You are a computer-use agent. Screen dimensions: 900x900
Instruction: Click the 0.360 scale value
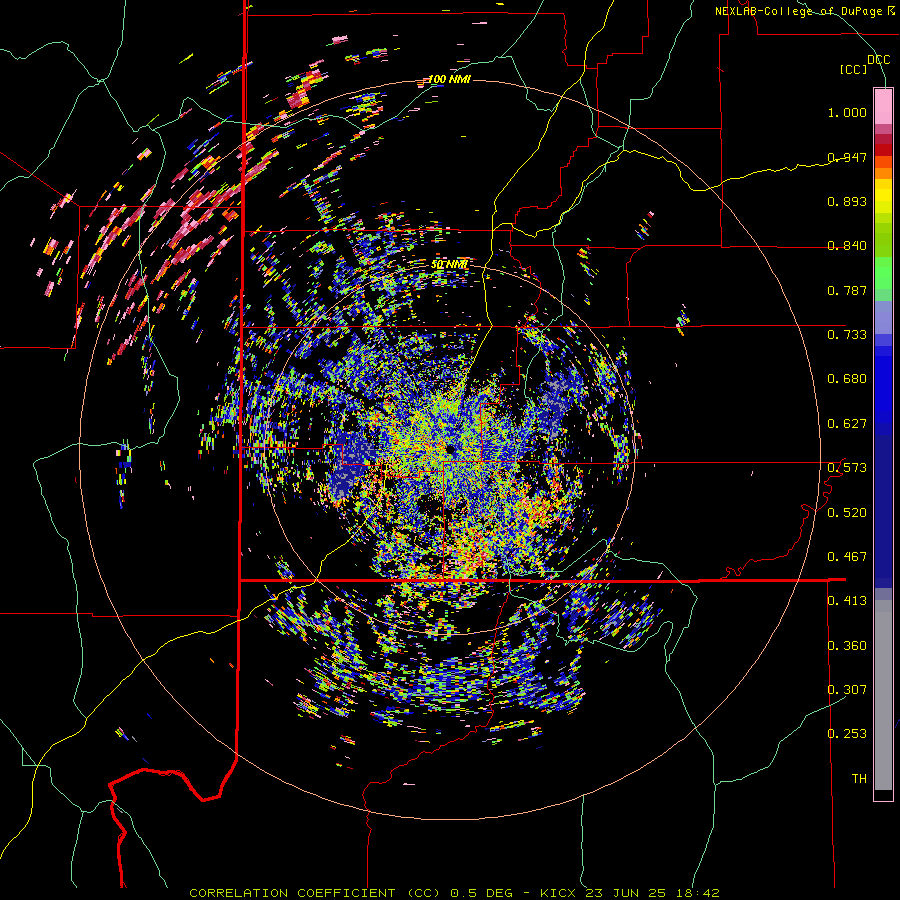[x=847, y=646]
